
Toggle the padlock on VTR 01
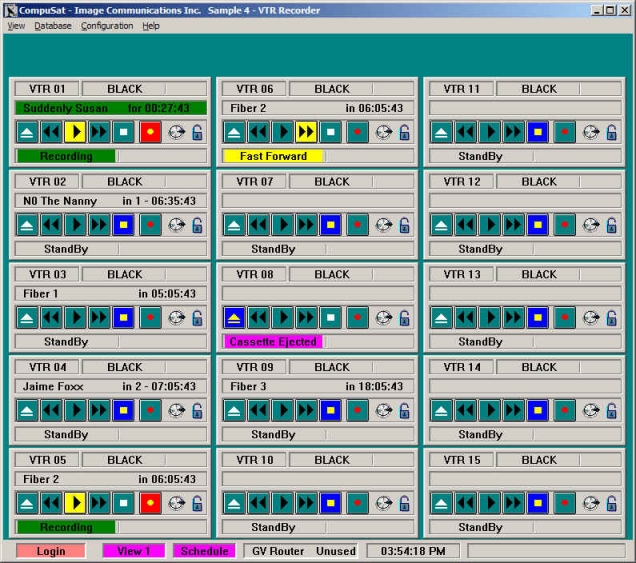click(x=198, y=132)
